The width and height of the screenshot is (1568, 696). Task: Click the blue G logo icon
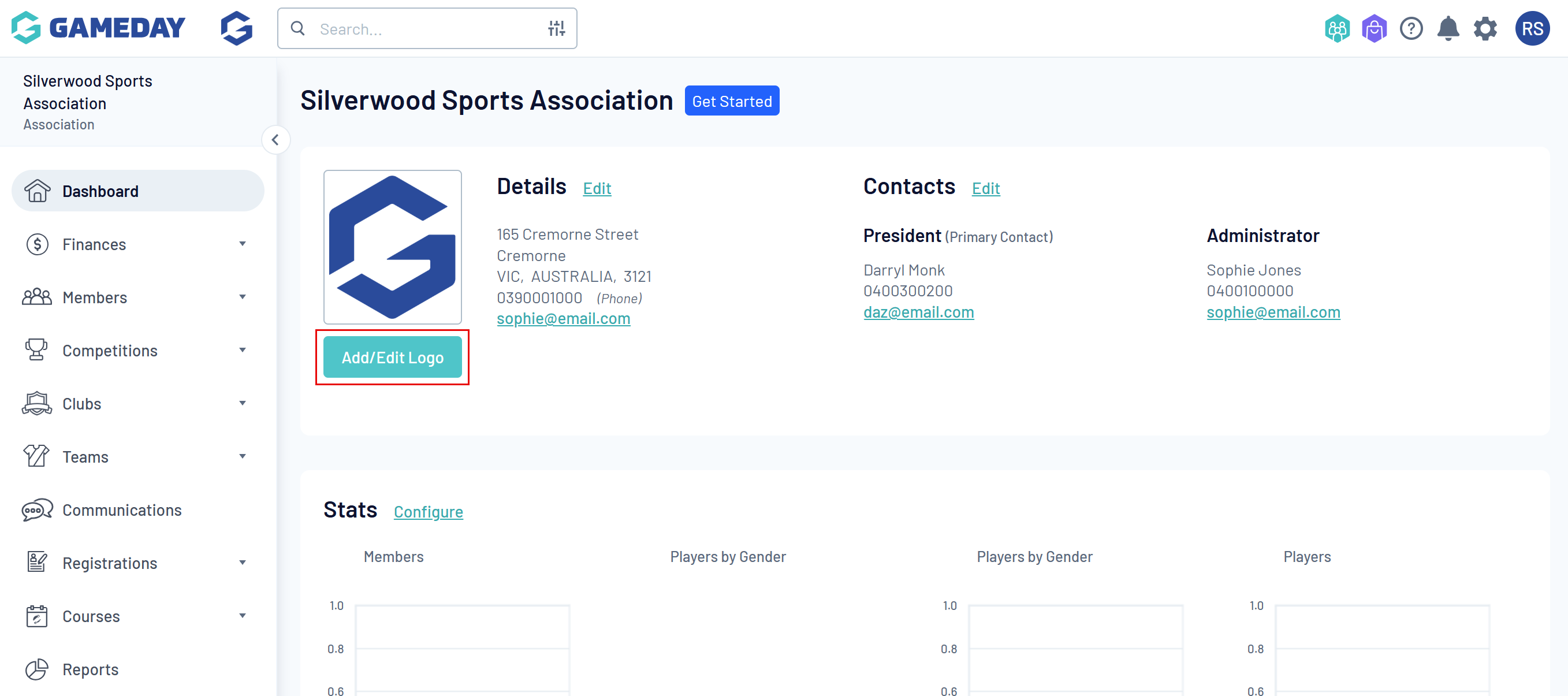236,29
